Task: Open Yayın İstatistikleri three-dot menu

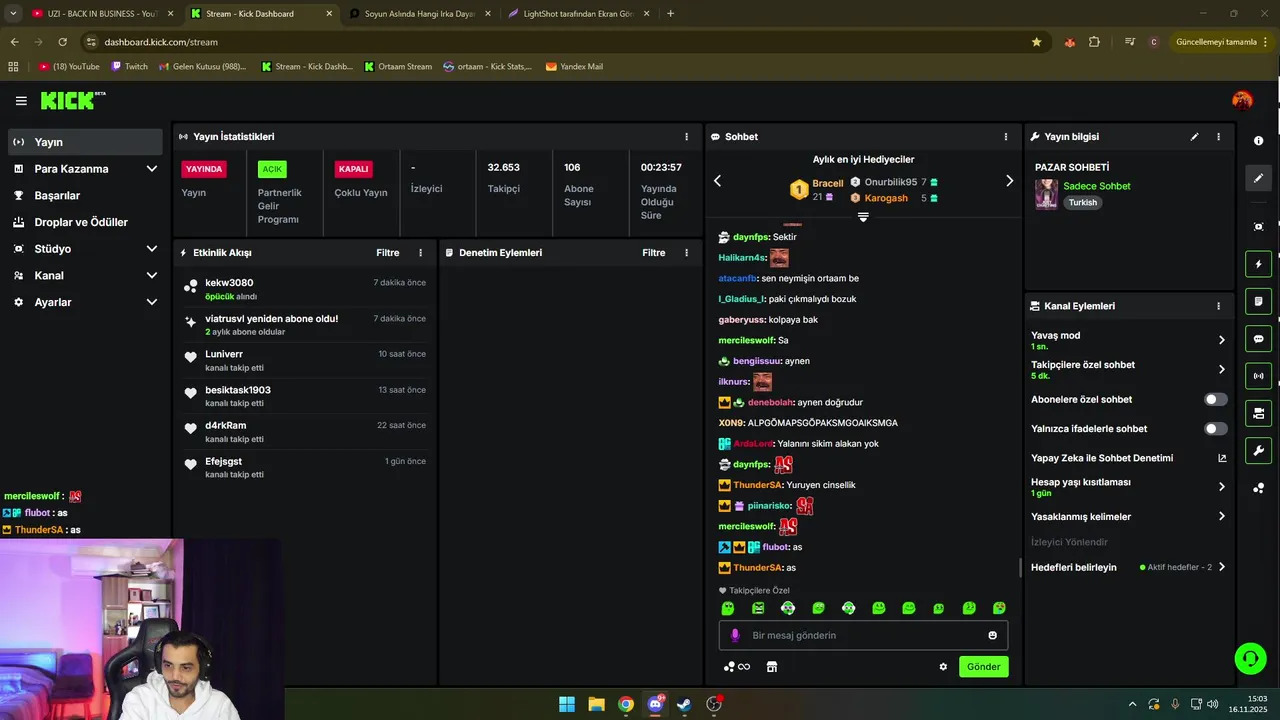Action: (x=686, y=137)
